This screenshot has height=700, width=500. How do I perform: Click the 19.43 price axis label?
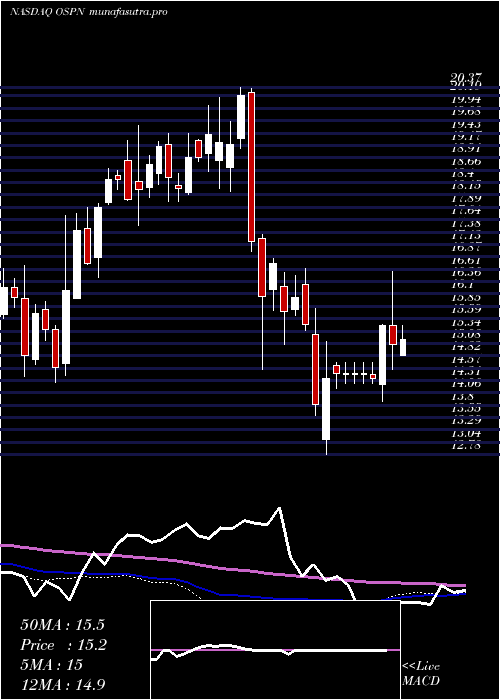pos(467,124)
